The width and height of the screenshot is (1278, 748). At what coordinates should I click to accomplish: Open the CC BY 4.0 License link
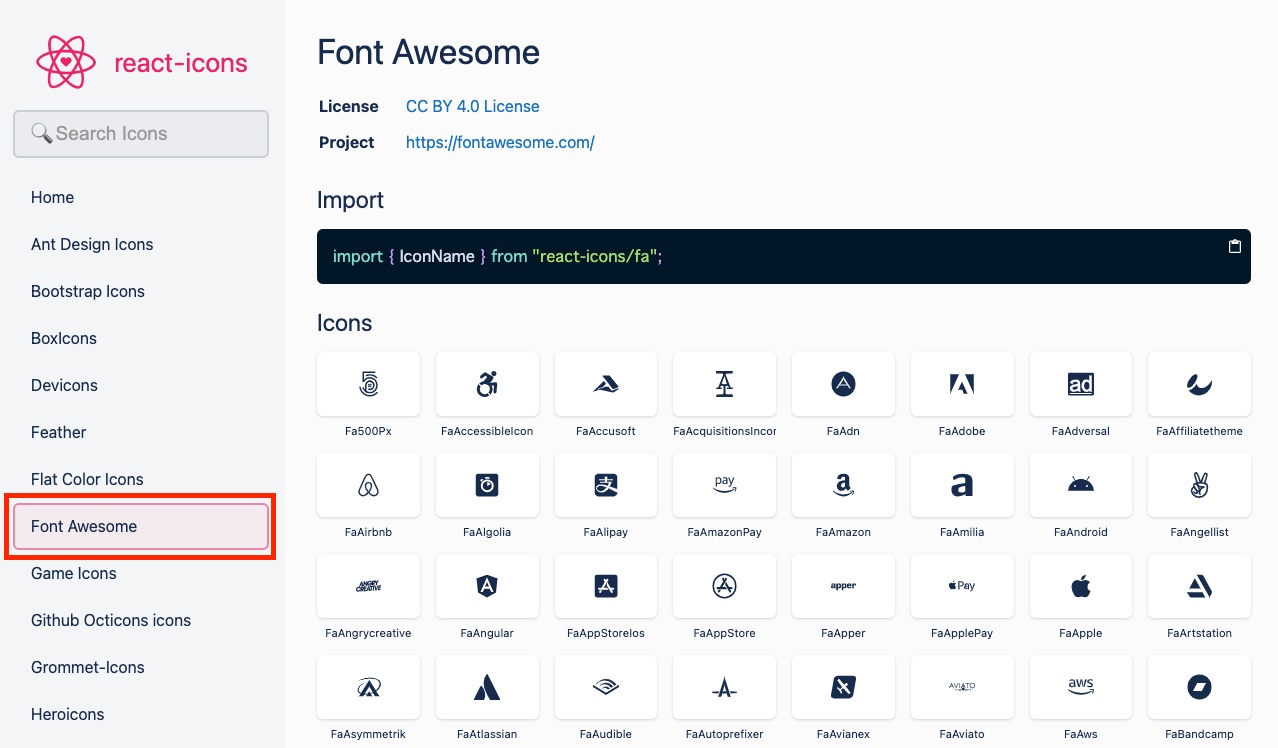coord(472,106)
